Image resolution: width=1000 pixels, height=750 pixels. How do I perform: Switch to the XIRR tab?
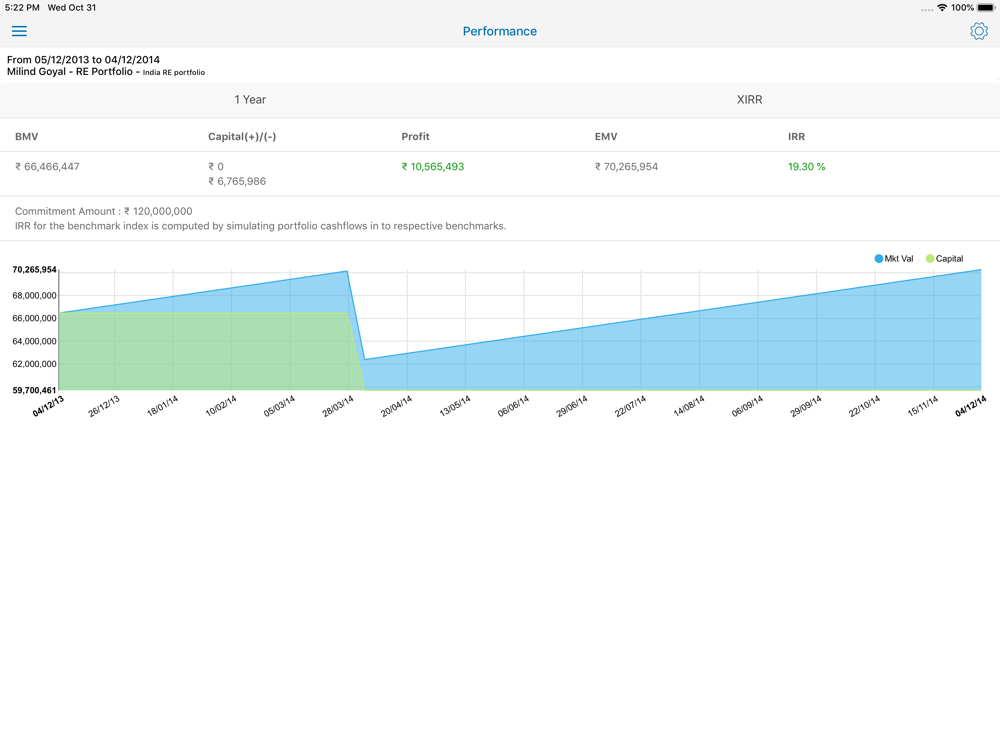click(749, 100)
